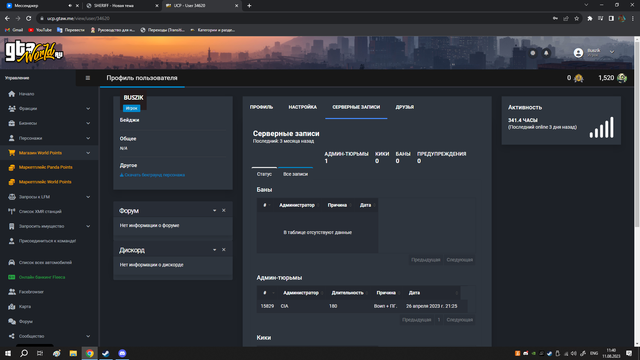Click the Форум chat bubbles icon
Viewport: 640px width, 360px height.
coord(11,322)
